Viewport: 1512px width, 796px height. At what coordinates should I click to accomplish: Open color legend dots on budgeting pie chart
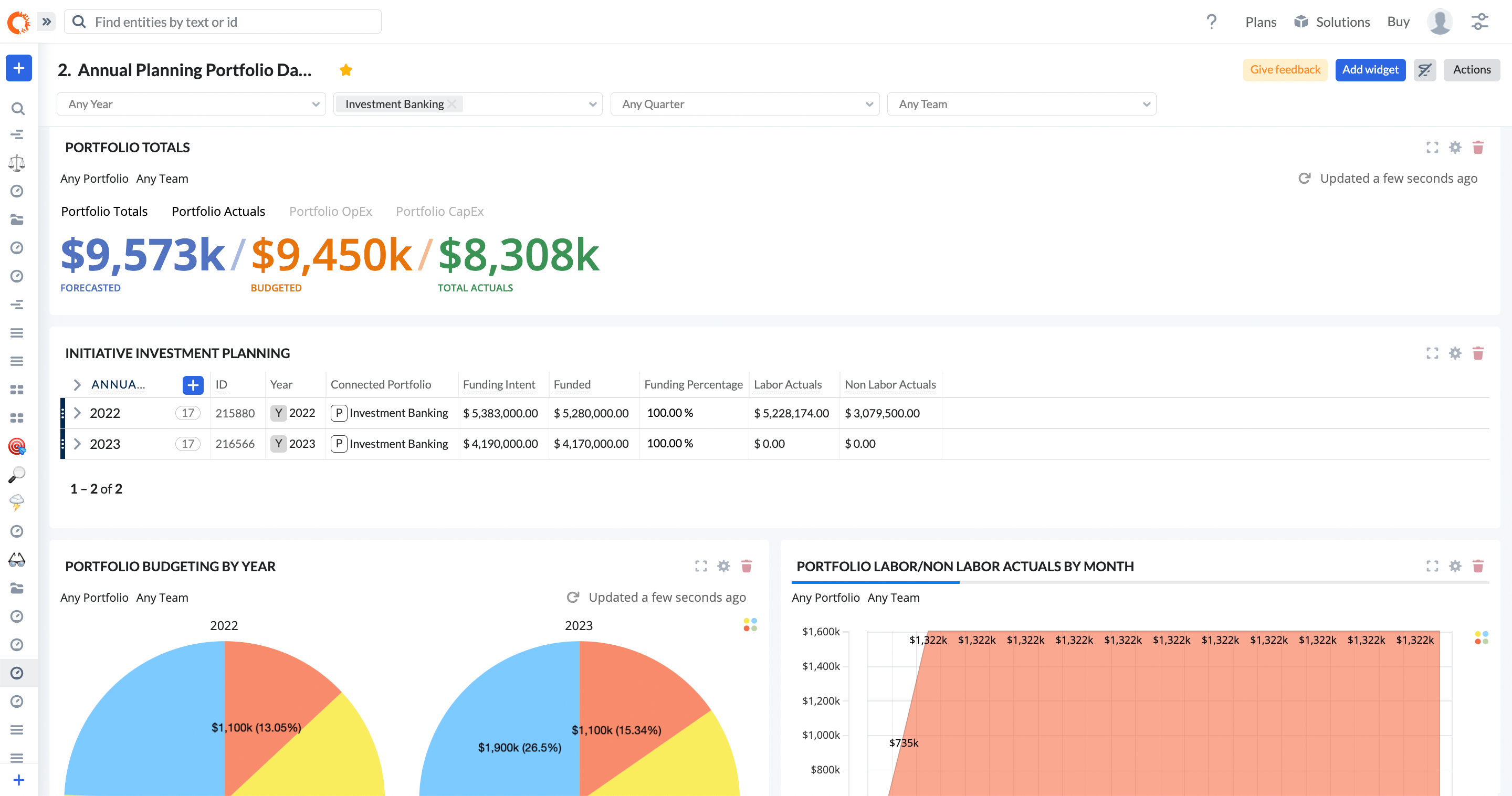pos(750,625)
